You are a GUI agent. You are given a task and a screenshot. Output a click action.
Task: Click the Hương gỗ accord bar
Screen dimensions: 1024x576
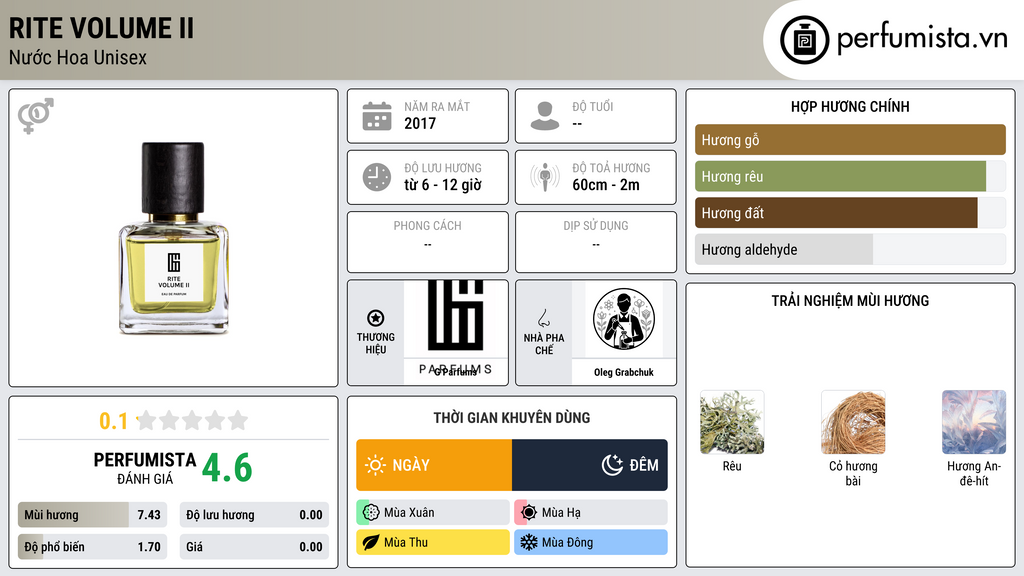[x=850, y=140]
